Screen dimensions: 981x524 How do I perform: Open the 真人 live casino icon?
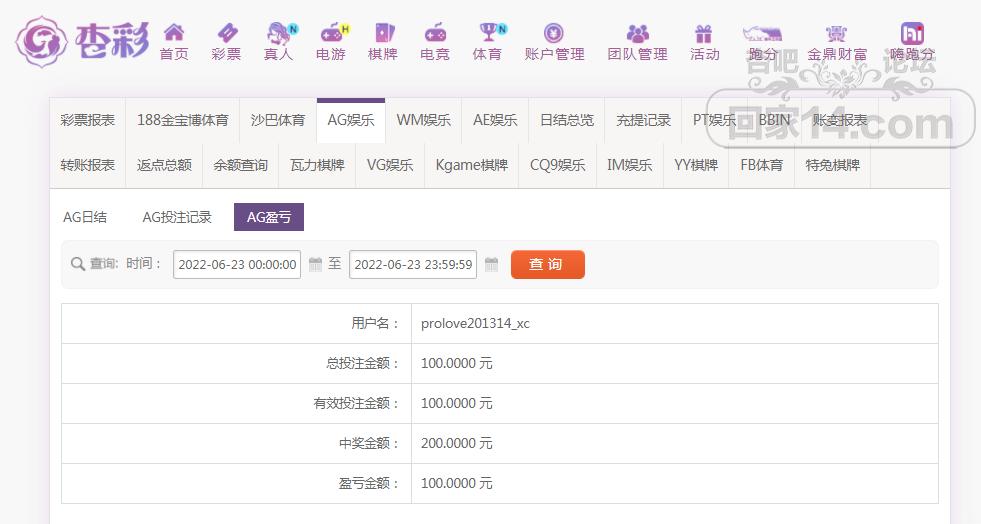tap(280, 33)
